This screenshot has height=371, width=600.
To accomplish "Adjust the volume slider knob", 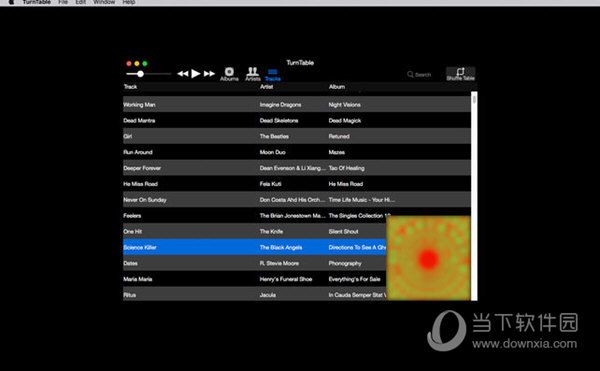I will click(140, 74).
